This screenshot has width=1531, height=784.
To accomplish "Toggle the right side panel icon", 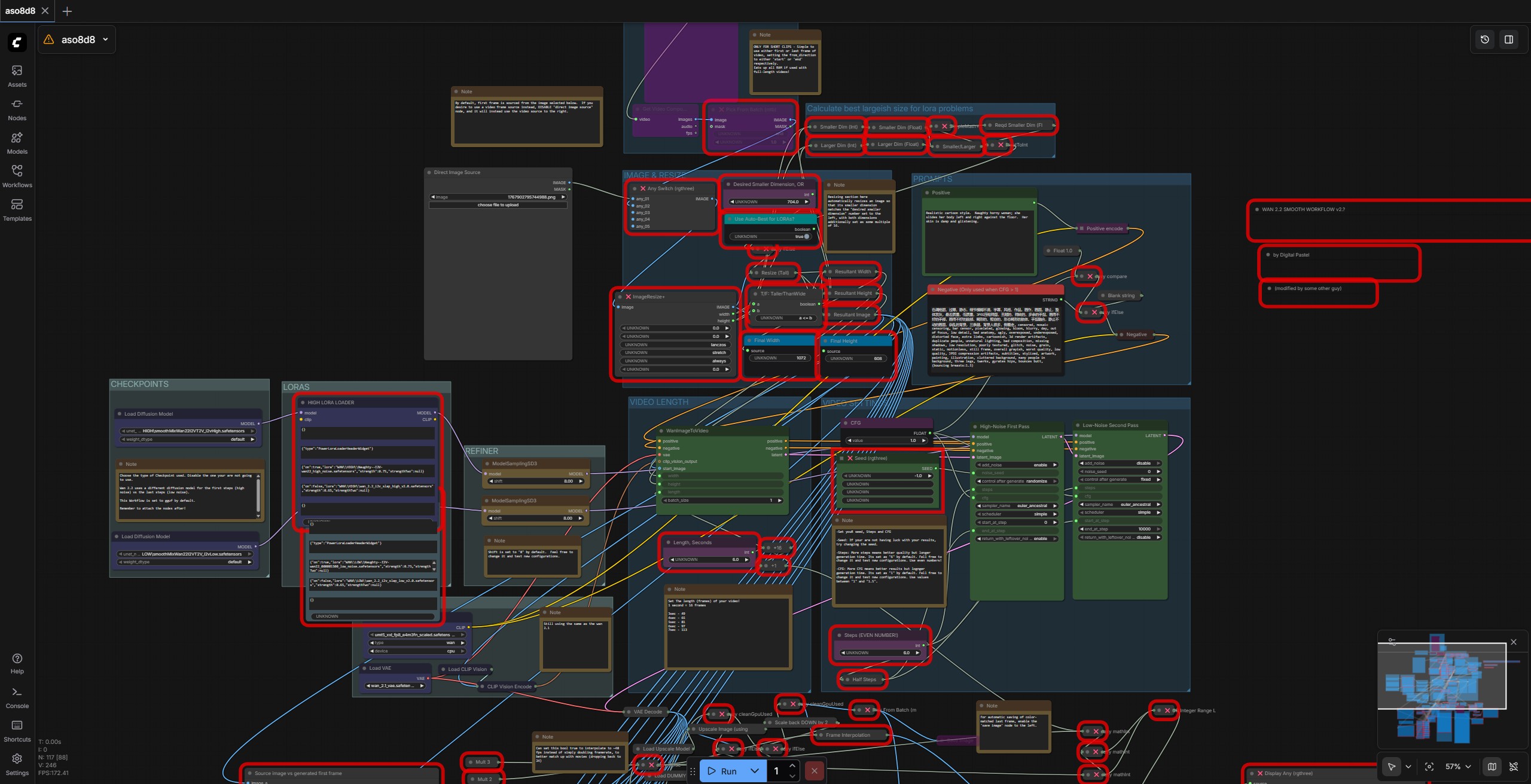I will tap(1509, 39).
